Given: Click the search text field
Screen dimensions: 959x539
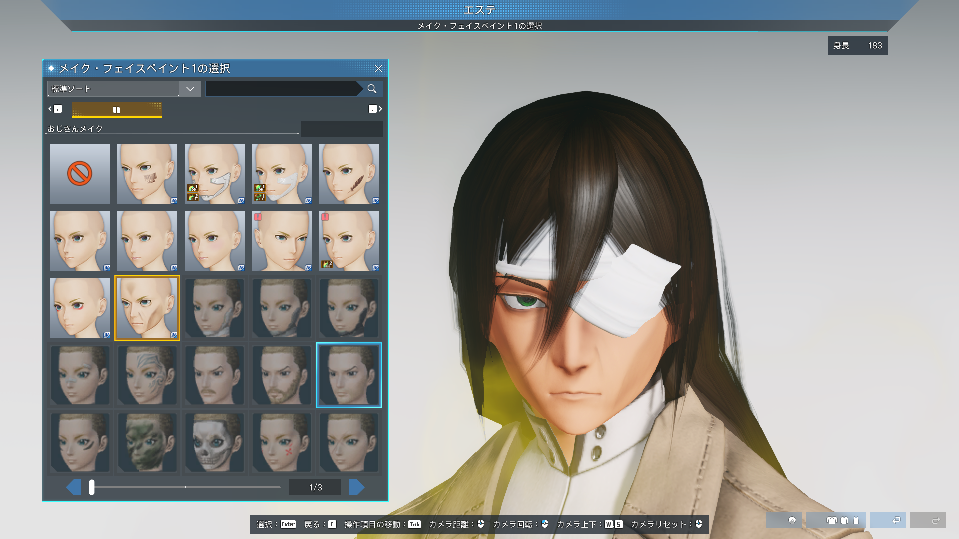Looking at the screenshot, I should (x=283, y=89).
